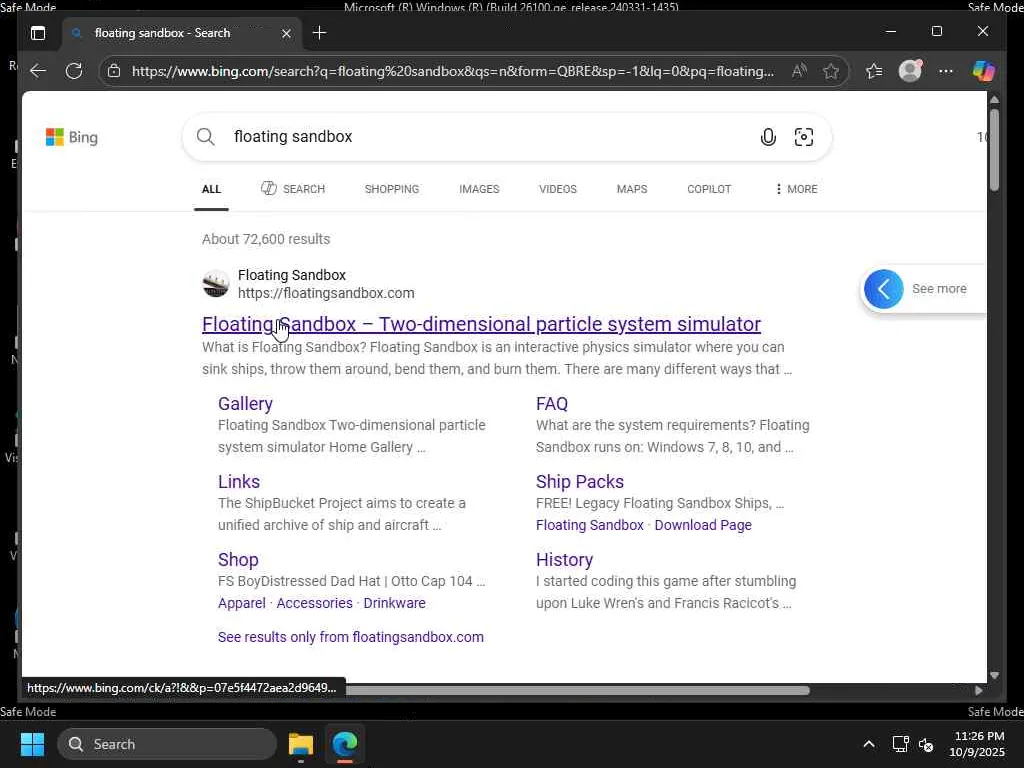Open the Accessories link

coord(314,603)
